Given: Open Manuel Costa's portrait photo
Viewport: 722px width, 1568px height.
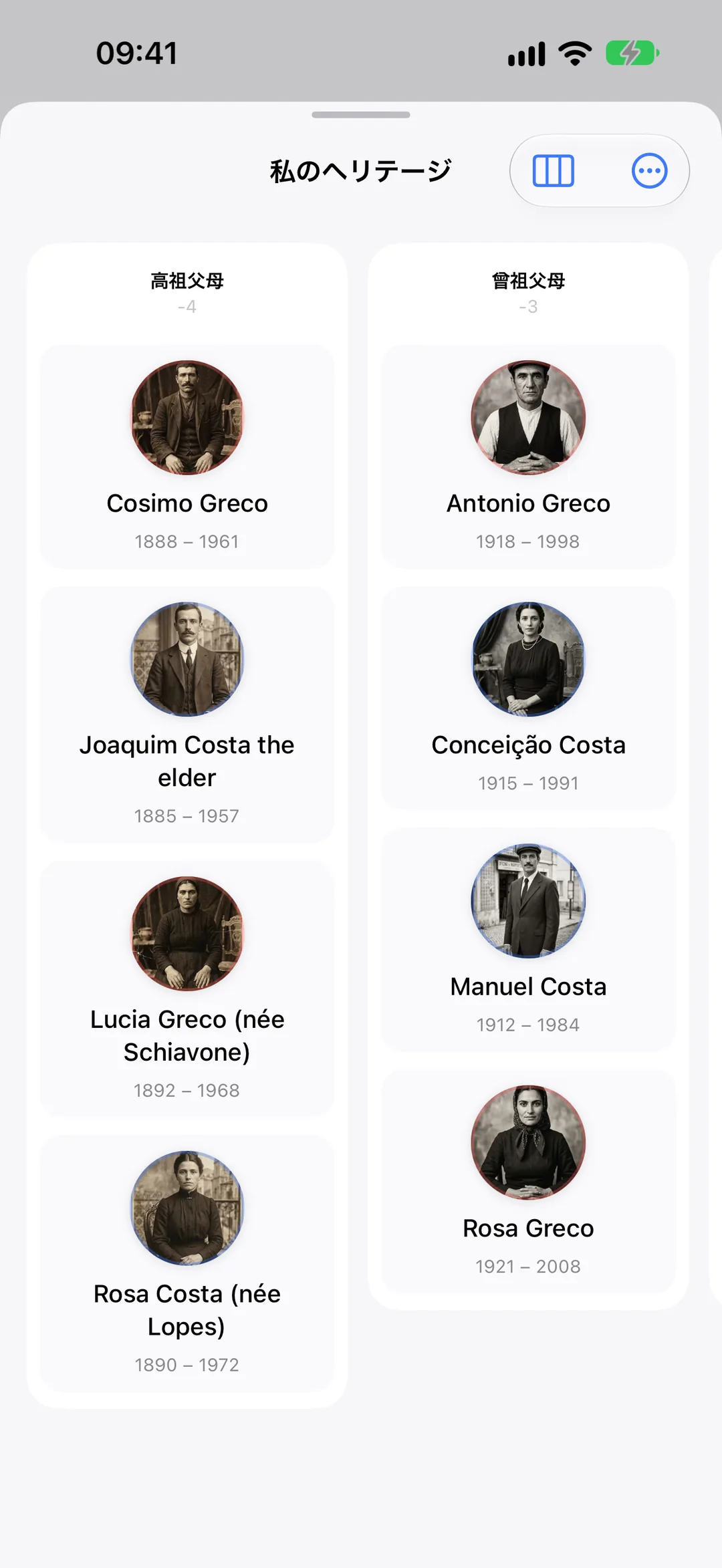Looking at the screenshot, I should pos(528,901).
